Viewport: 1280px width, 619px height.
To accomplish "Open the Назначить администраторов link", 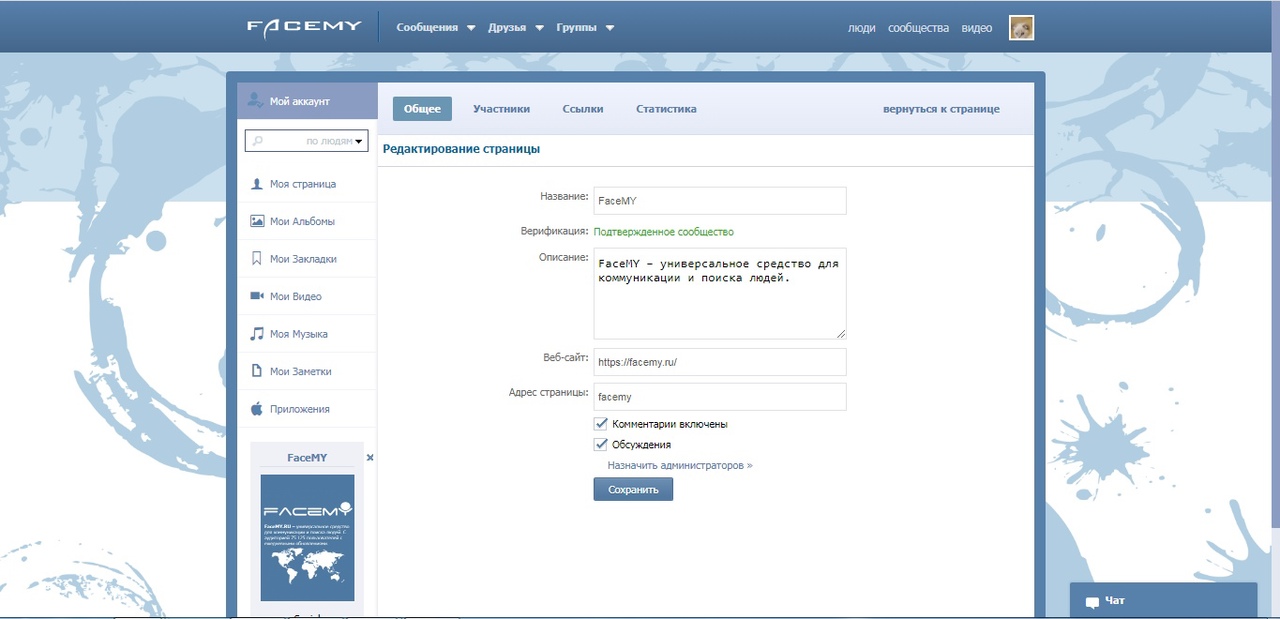I will pyautogui.click(x=679, y=465).
